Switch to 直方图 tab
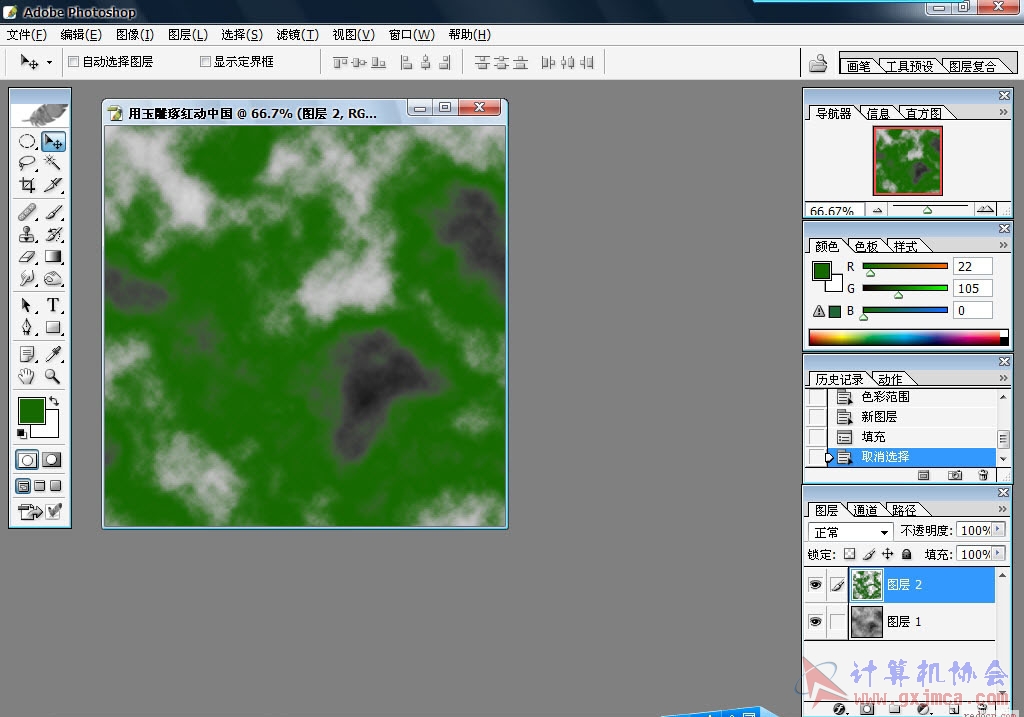Image resolution: width=1024 pixels, height=717 pixels. [923, 114]
